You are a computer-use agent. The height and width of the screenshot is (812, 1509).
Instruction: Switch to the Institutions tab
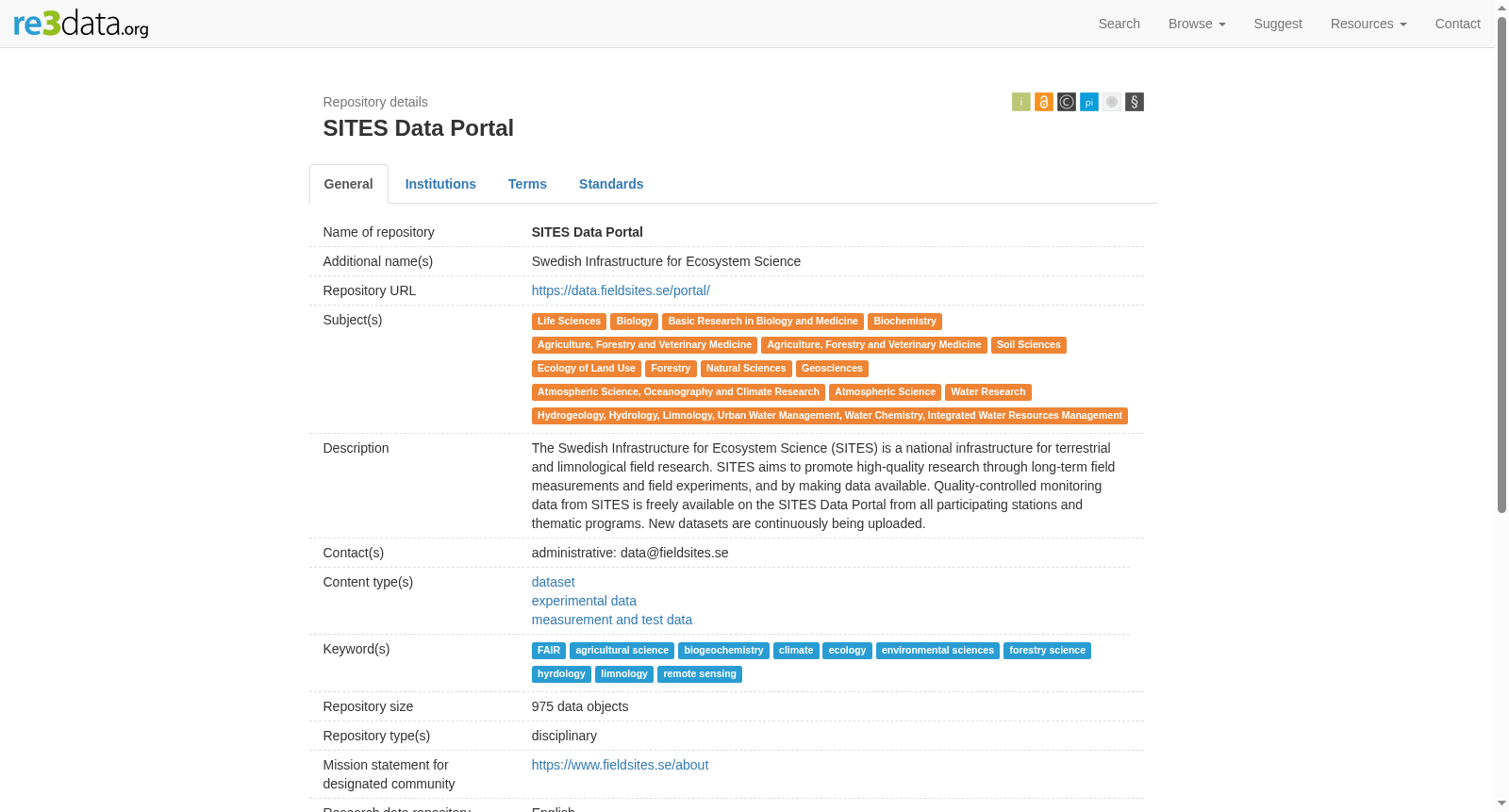pyautogui.click(x=440, y=184)
